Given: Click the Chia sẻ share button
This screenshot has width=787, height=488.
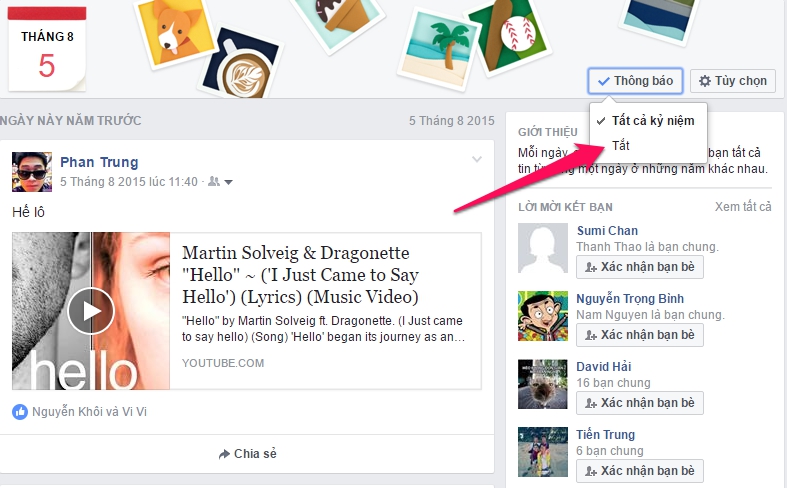Looking at the screenshot, I should click(247, 454).
